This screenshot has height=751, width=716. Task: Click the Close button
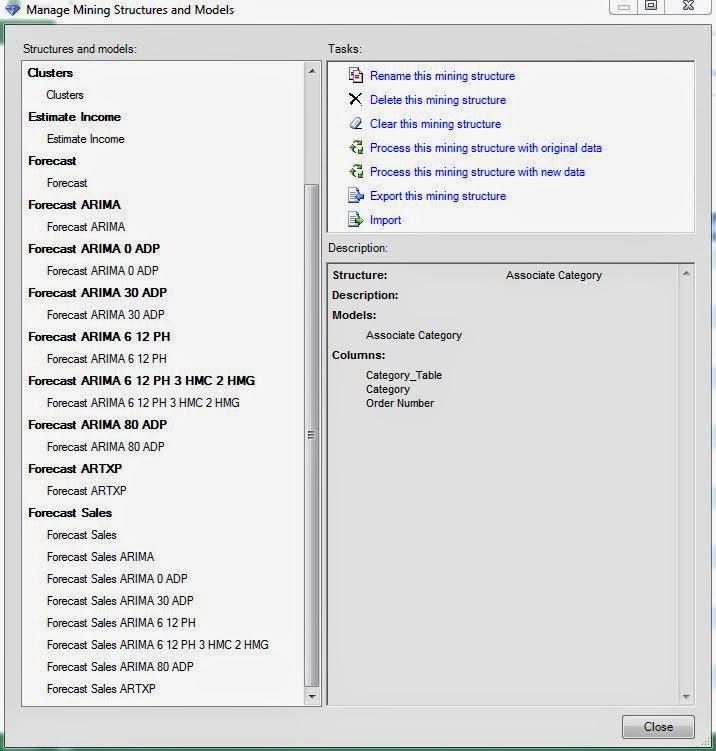point(658,727)
